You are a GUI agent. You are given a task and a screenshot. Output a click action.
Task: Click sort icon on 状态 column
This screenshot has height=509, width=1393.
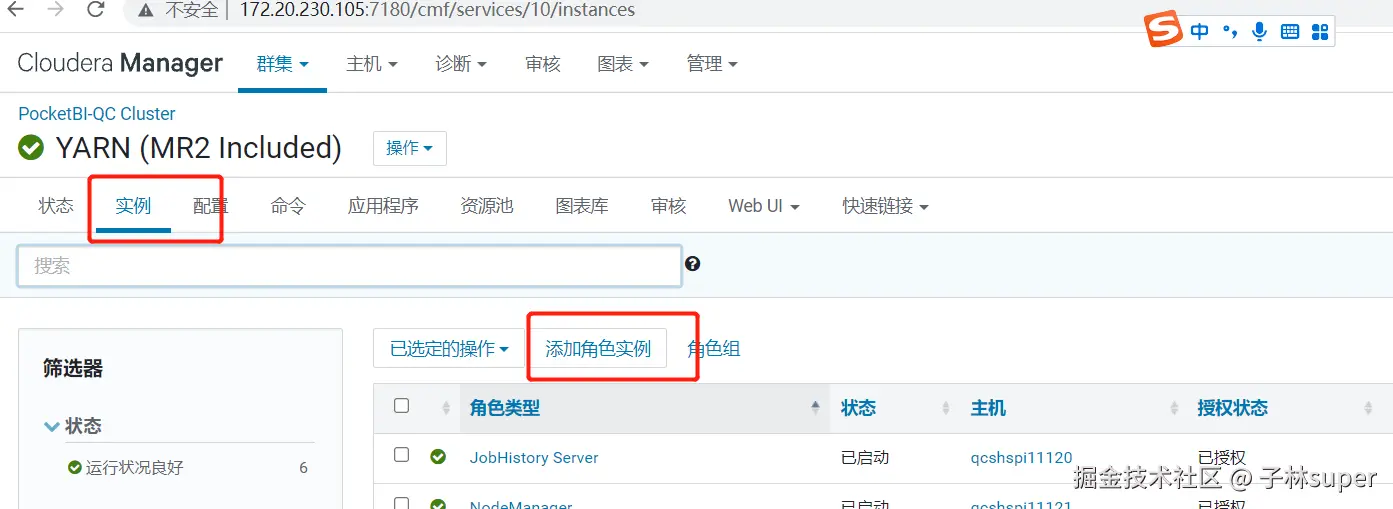[946, 408]
